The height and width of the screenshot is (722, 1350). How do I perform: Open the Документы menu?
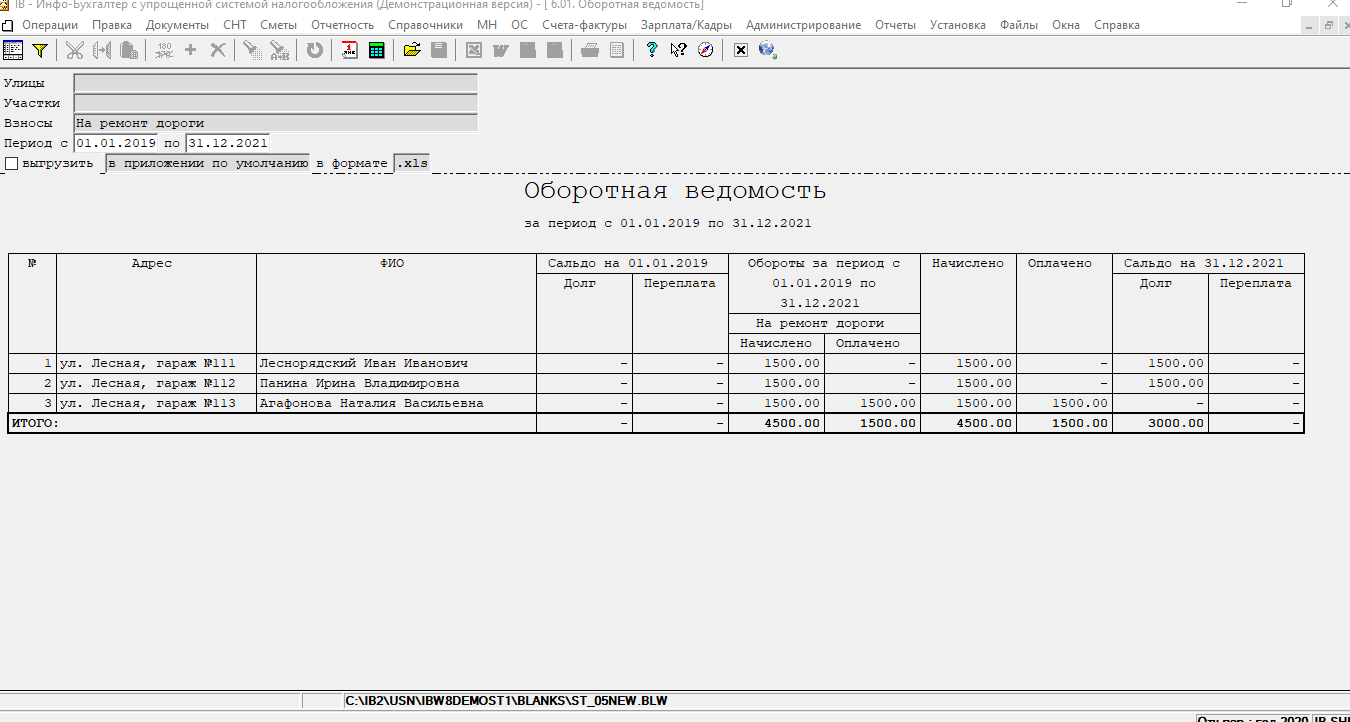pyautogui.click(x=177, y=25)
